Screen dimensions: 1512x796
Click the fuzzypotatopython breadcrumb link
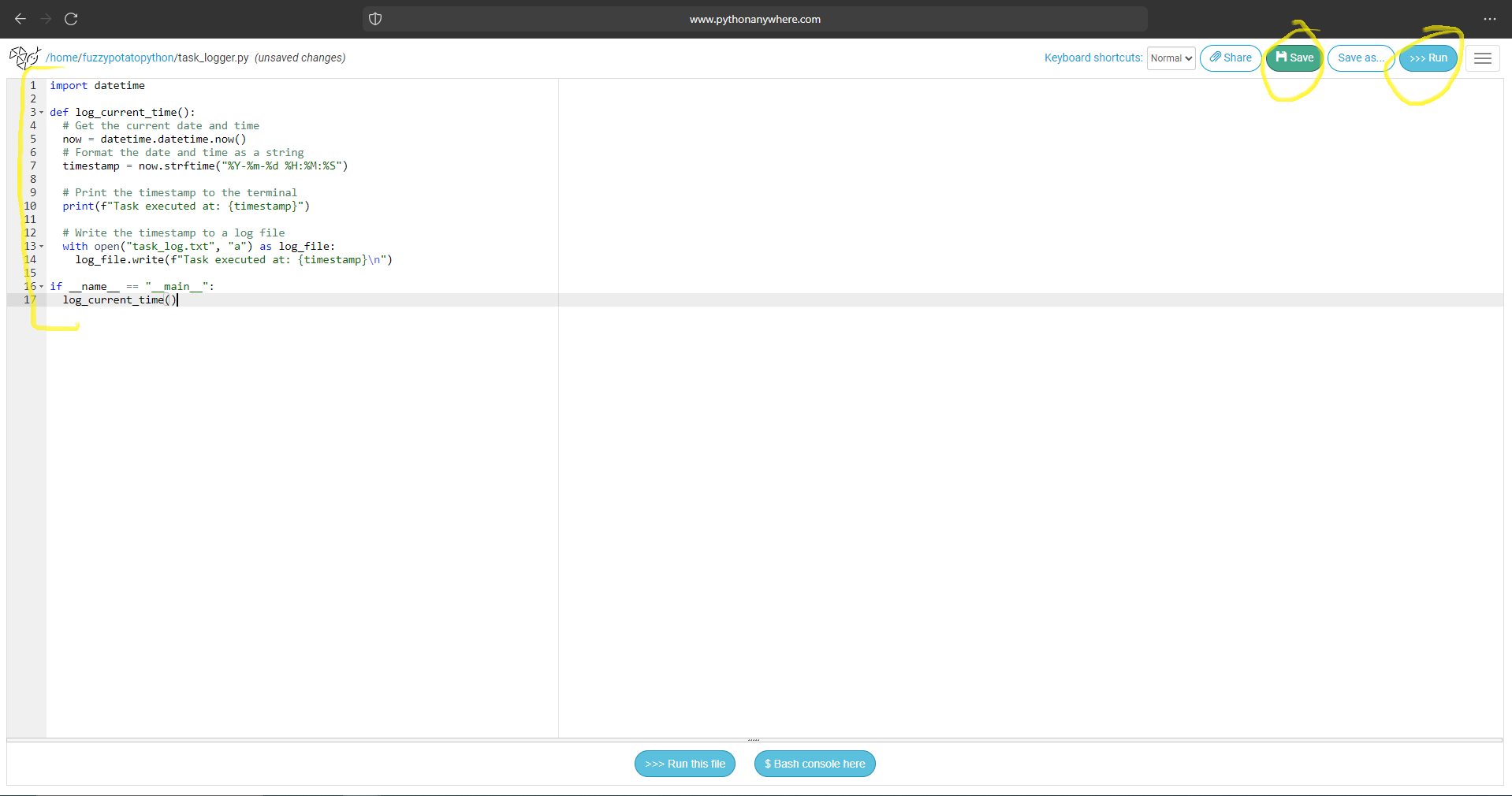[x=127, y=58]
